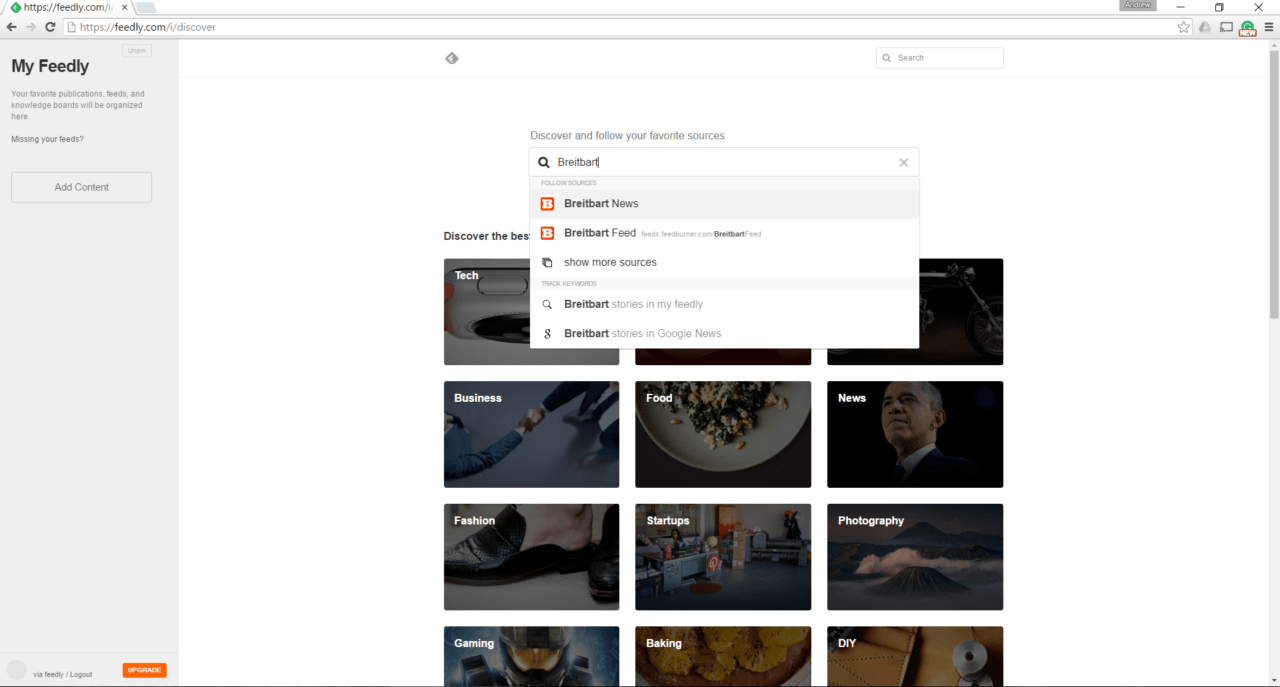Open the Fashion category tile
This screenshot has width=1280, height=687.
pyautogui.click(x=531, y=557)
